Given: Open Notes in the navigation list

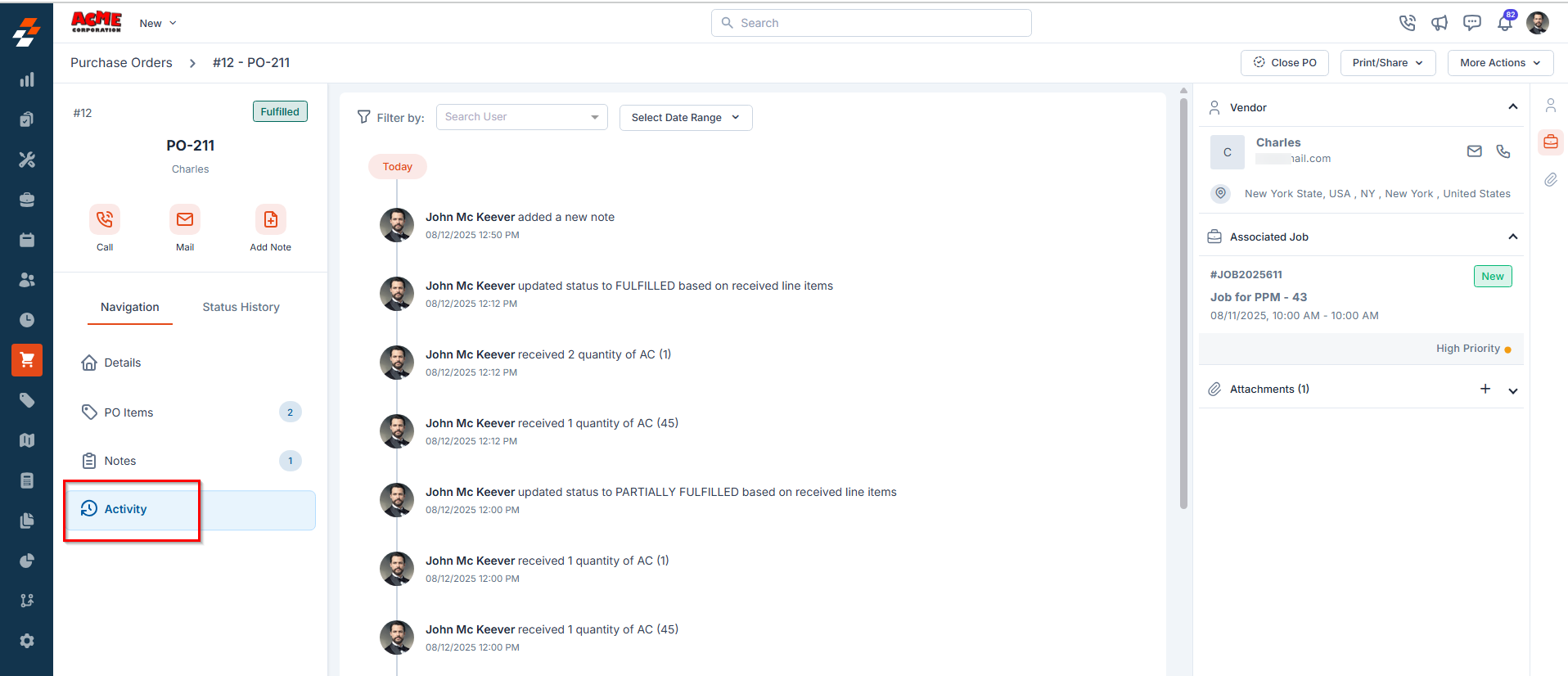Looking at the screenshot, I should 190,461.
